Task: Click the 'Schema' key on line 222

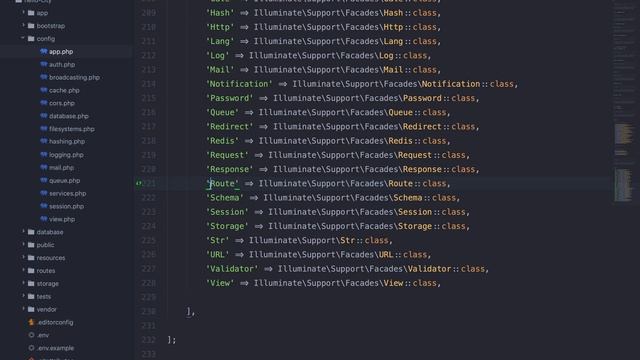Action: coord(225,198)
